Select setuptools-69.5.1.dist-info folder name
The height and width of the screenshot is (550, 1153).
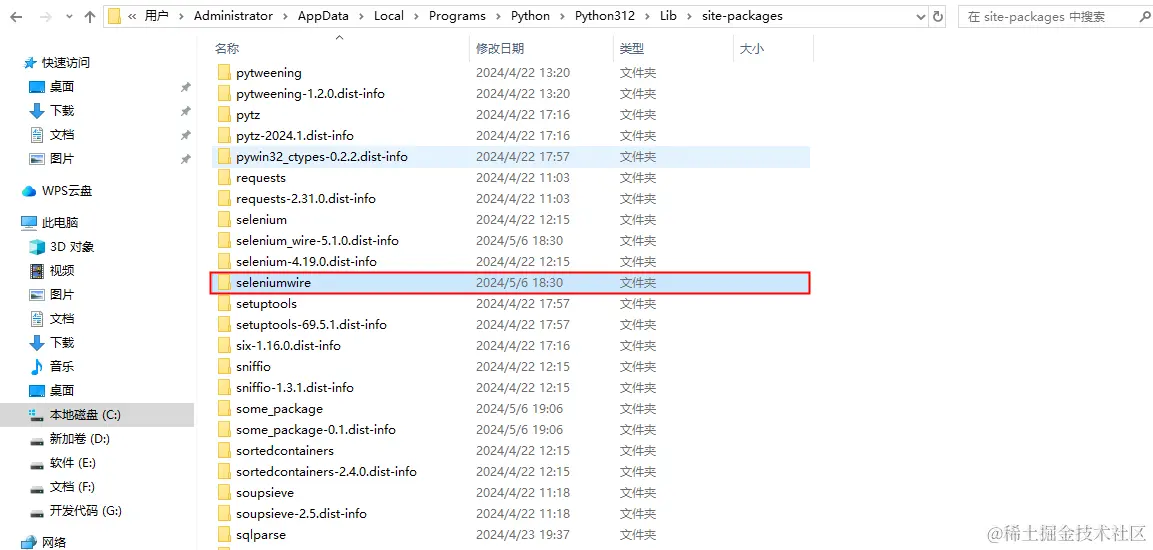point(311,324)
